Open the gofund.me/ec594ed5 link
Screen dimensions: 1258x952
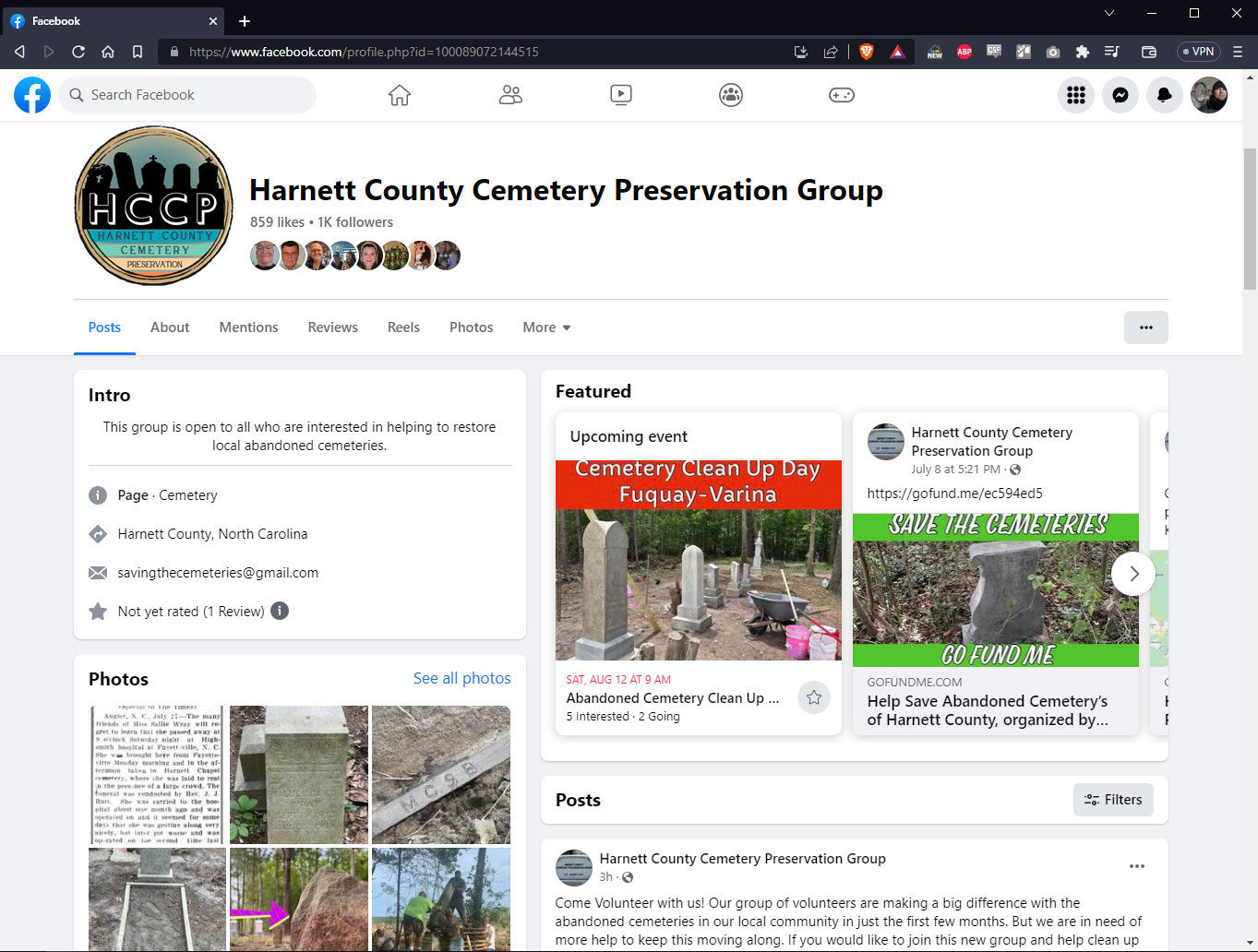(x=954, y=494)
